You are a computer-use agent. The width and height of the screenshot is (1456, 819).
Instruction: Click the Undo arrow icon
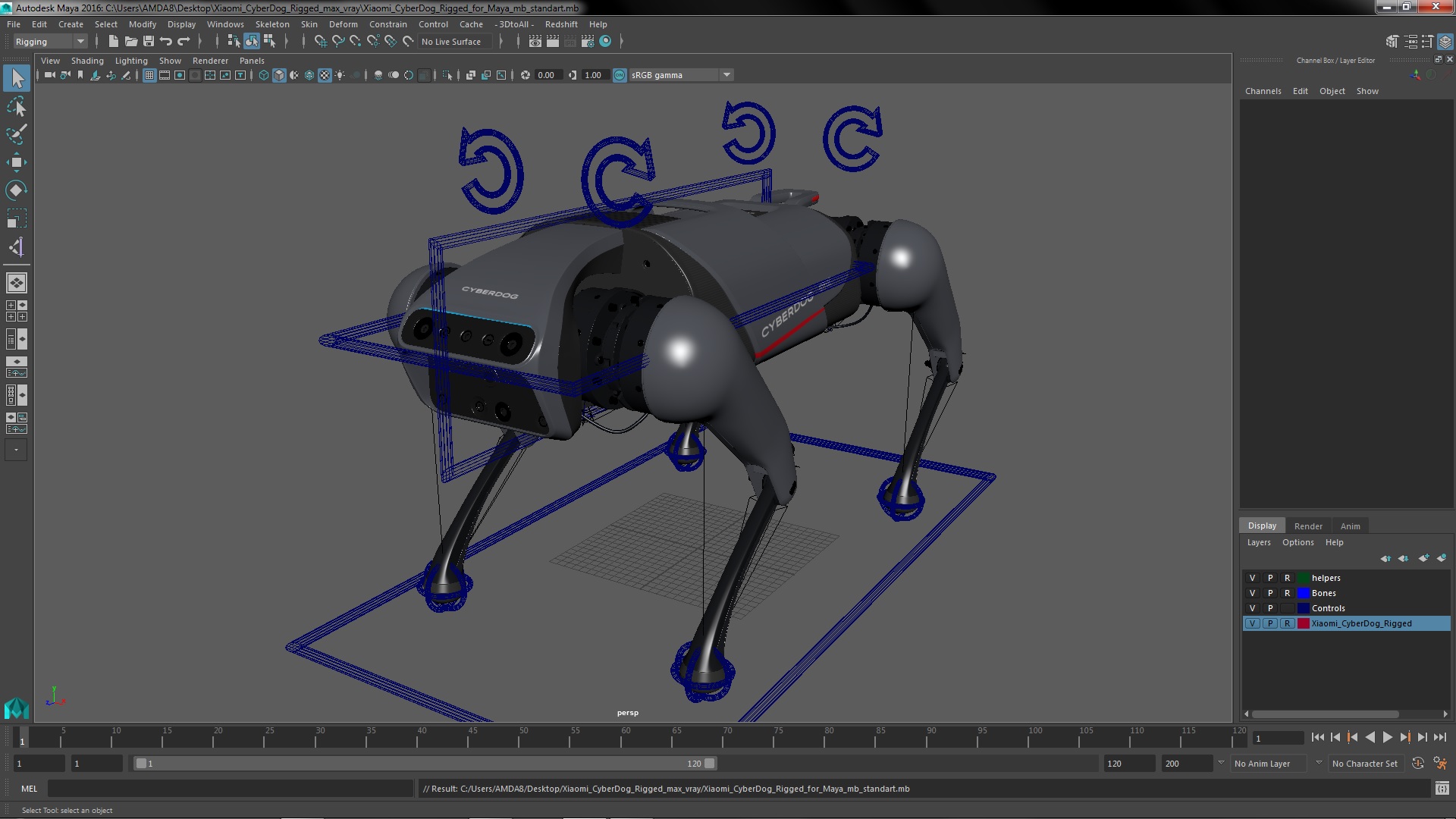click(x=166, y=42)
